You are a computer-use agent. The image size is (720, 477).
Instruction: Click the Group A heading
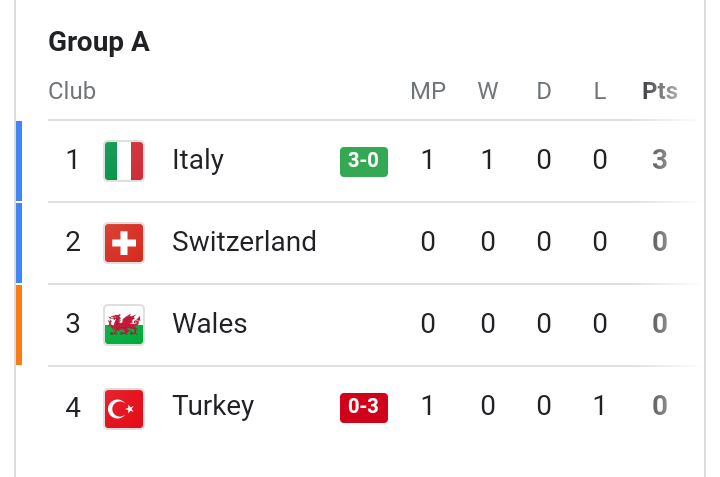coord(99,42)
